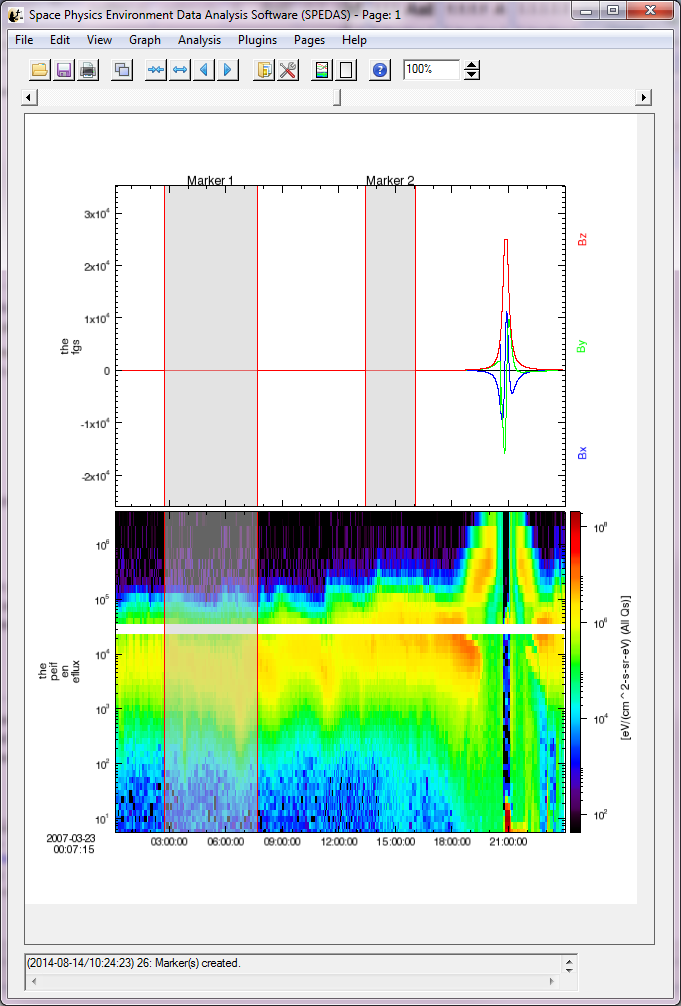Click the Print icon in toolbar
This screenshot has width=681, height=1006.
(x=88, y=70)
